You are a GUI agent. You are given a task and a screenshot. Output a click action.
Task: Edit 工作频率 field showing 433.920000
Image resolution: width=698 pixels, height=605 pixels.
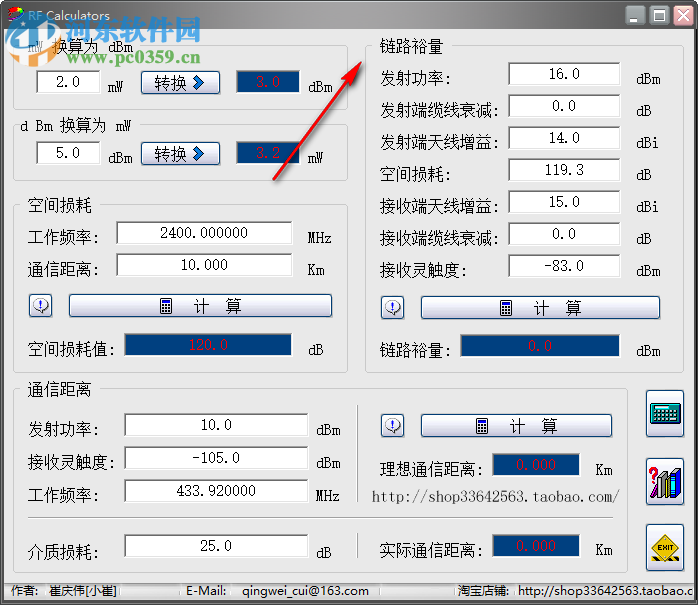pos(216,491)
